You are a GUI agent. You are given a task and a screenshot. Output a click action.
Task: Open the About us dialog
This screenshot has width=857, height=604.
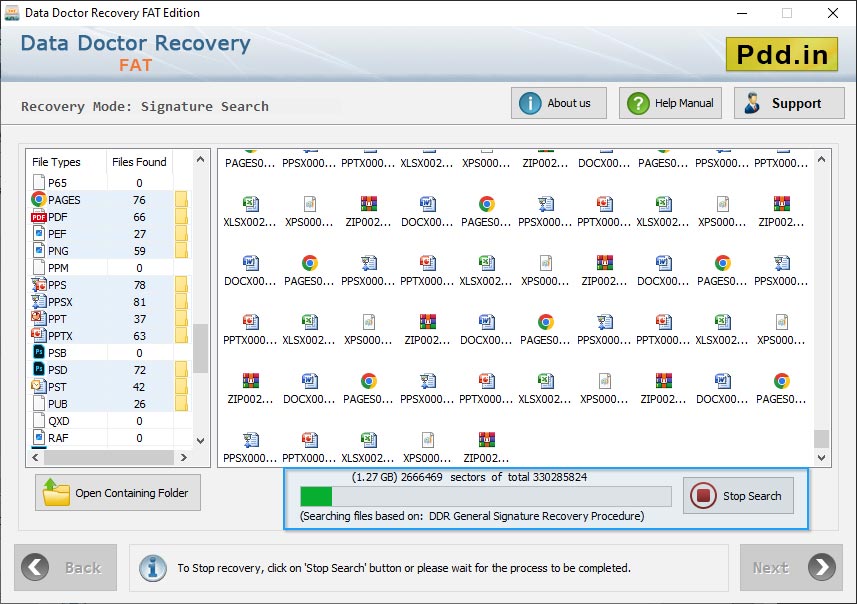tap(559, 103)
